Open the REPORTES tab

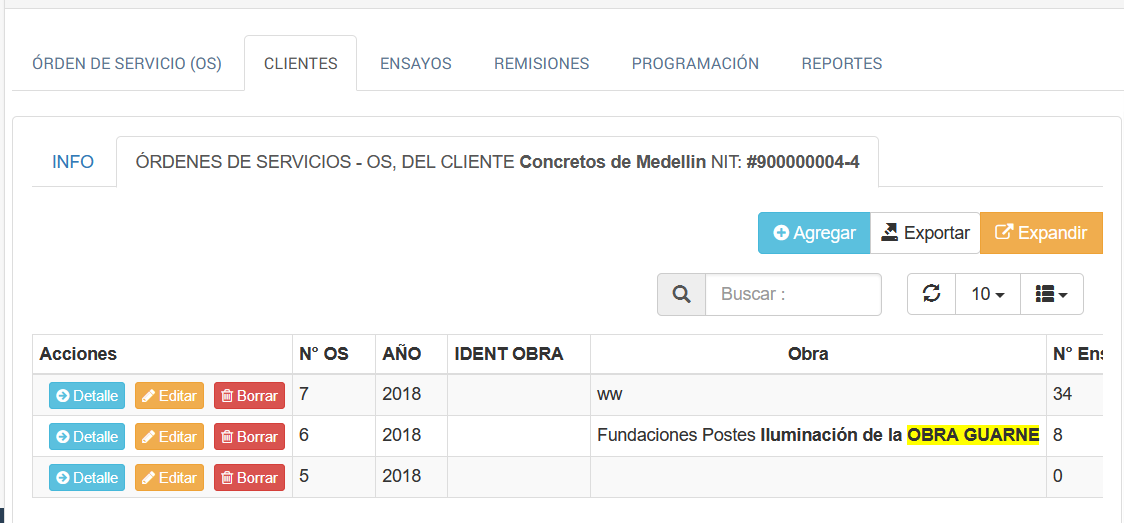pyautogui.click(x=841, y=63)
